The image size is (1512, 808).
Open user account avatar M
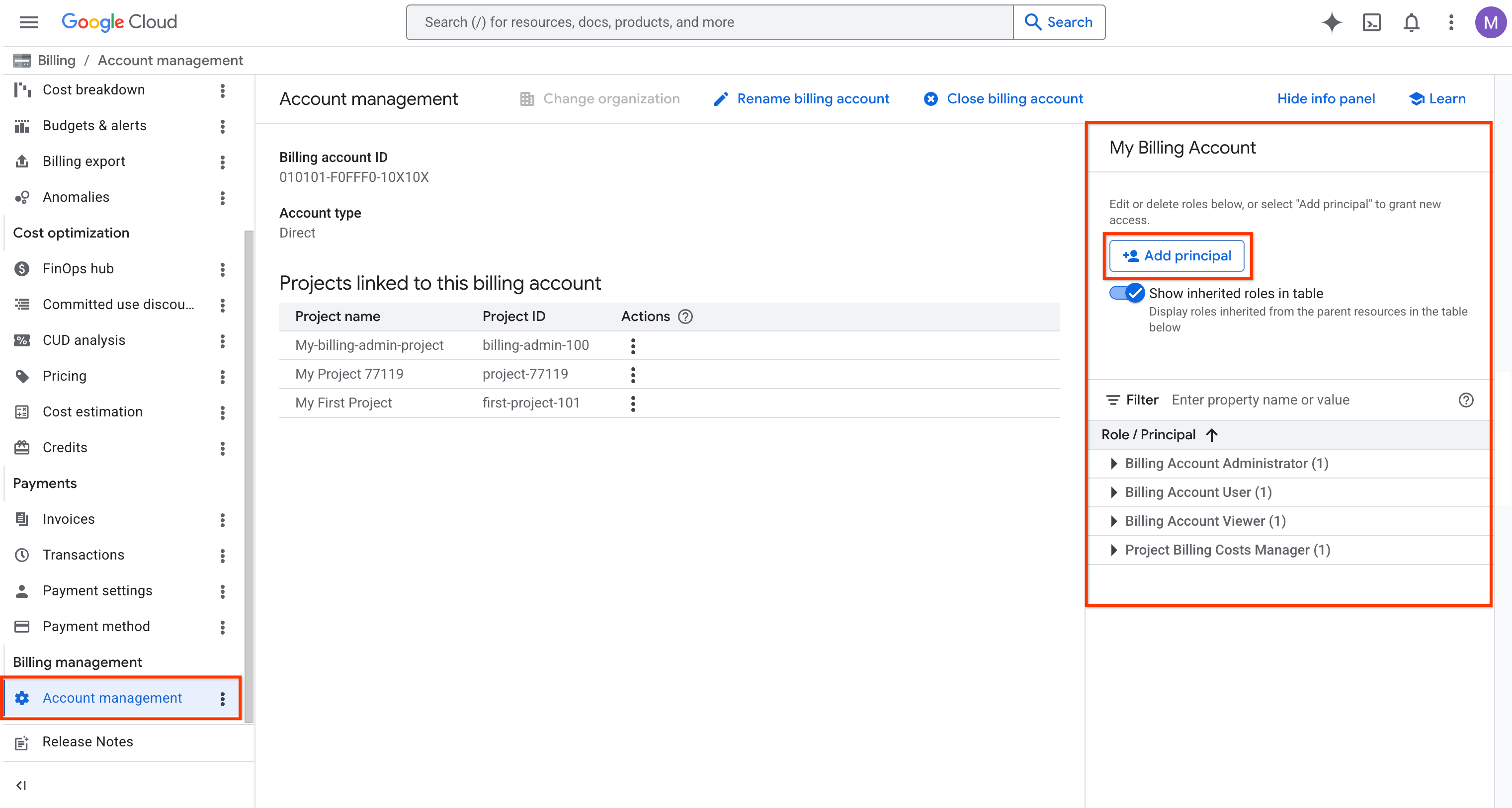click(1490, 22)
